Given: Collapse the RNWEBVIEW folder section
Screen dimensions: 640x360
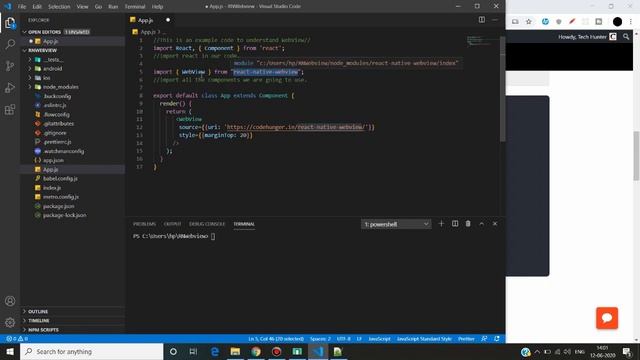Looking at the screenshot, I should click(x=24, y=50).
